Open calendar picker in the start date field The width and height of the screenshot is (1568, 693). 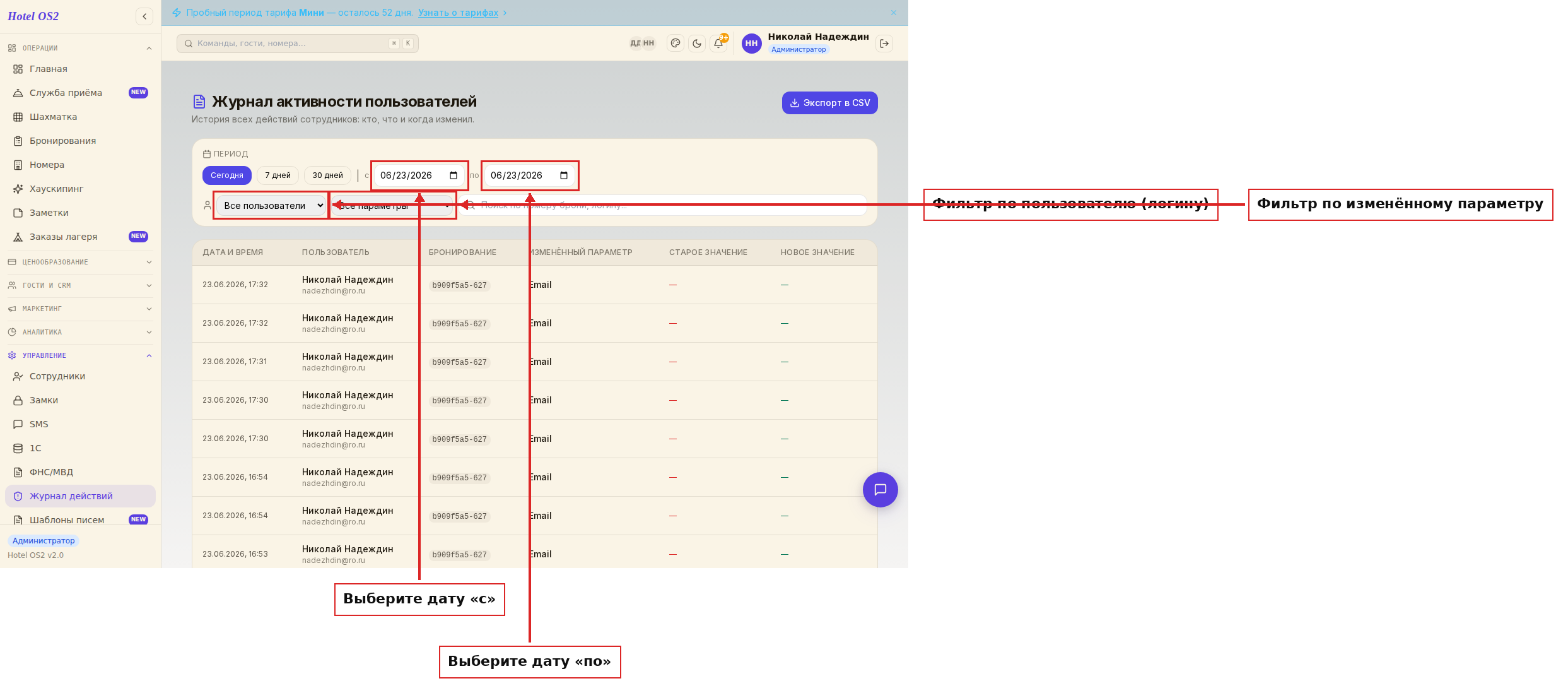pyautogui.click(x=453, y=175)
